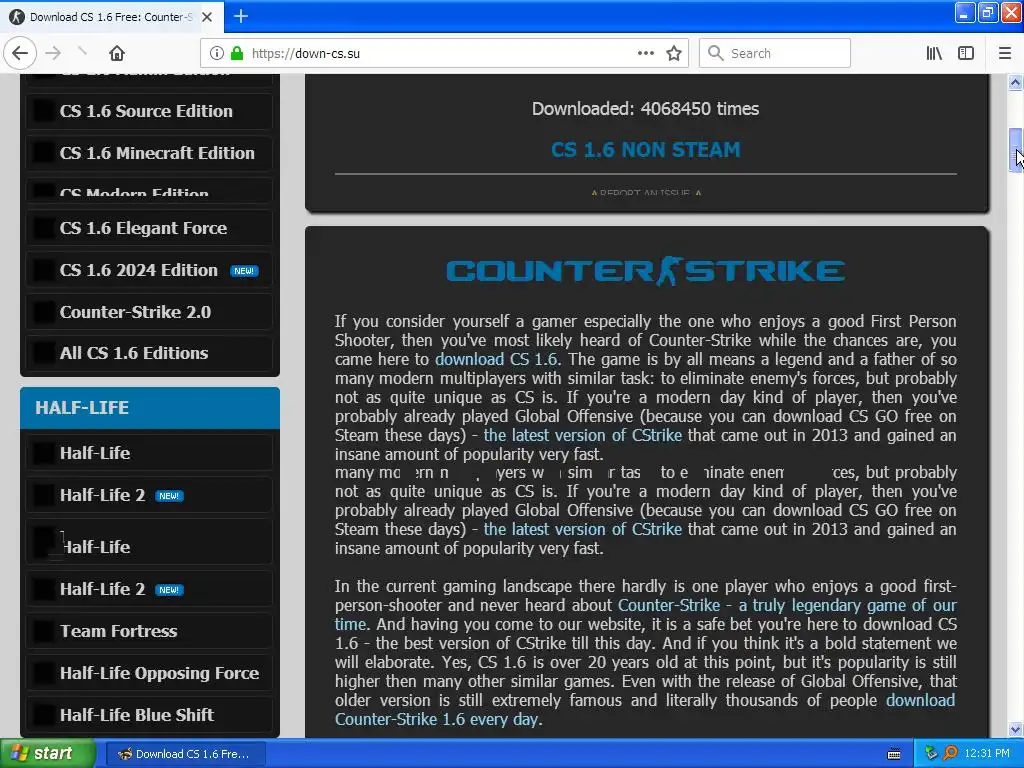The height and width of the screenshot is (768, 1024).
Task: Open CS 1.6 Minecraft Edition
Action: tap(150, 153)
